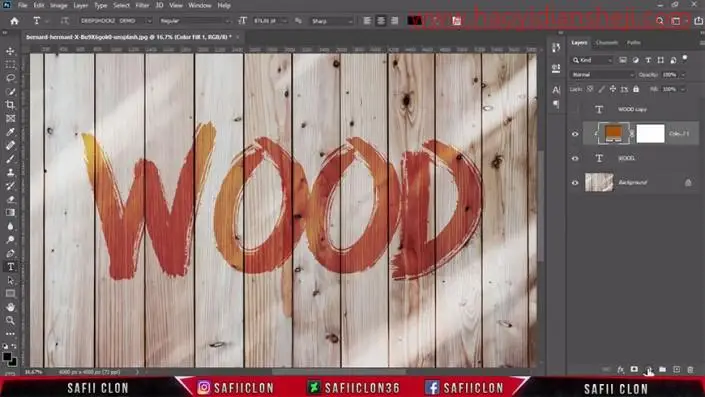
Task: Select the Background layer thumbnail
Action: coord(599,183)
